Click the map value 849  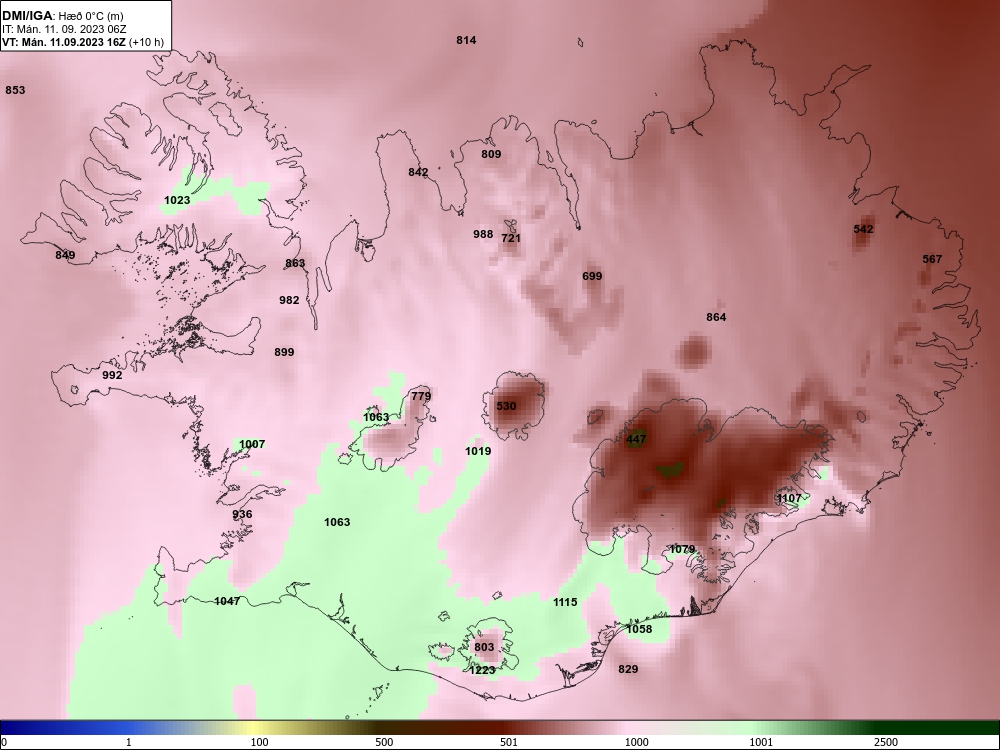pos(65,256)
